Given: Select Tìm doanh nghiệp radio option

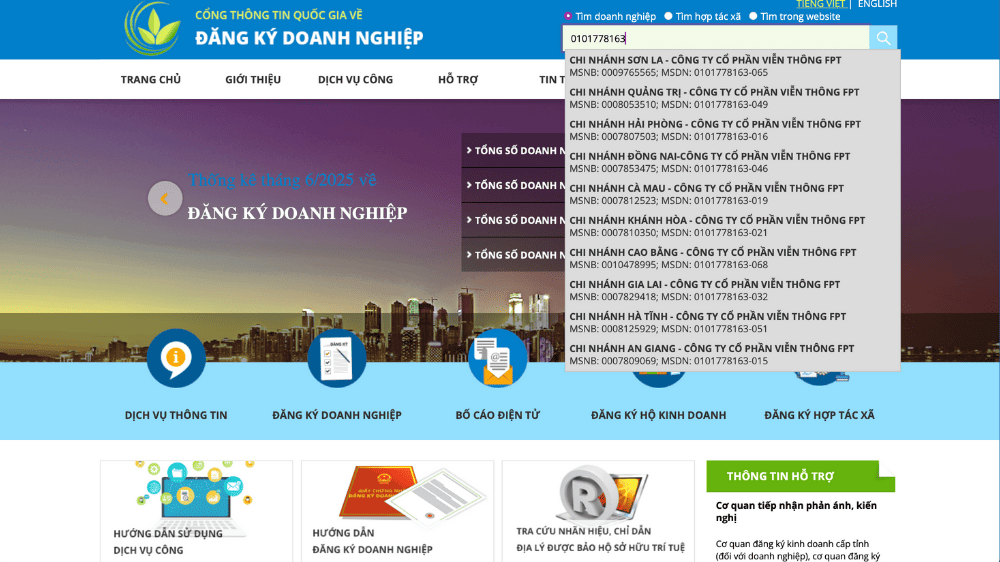Looking at the screenshot, I should (x=568, y=17).
